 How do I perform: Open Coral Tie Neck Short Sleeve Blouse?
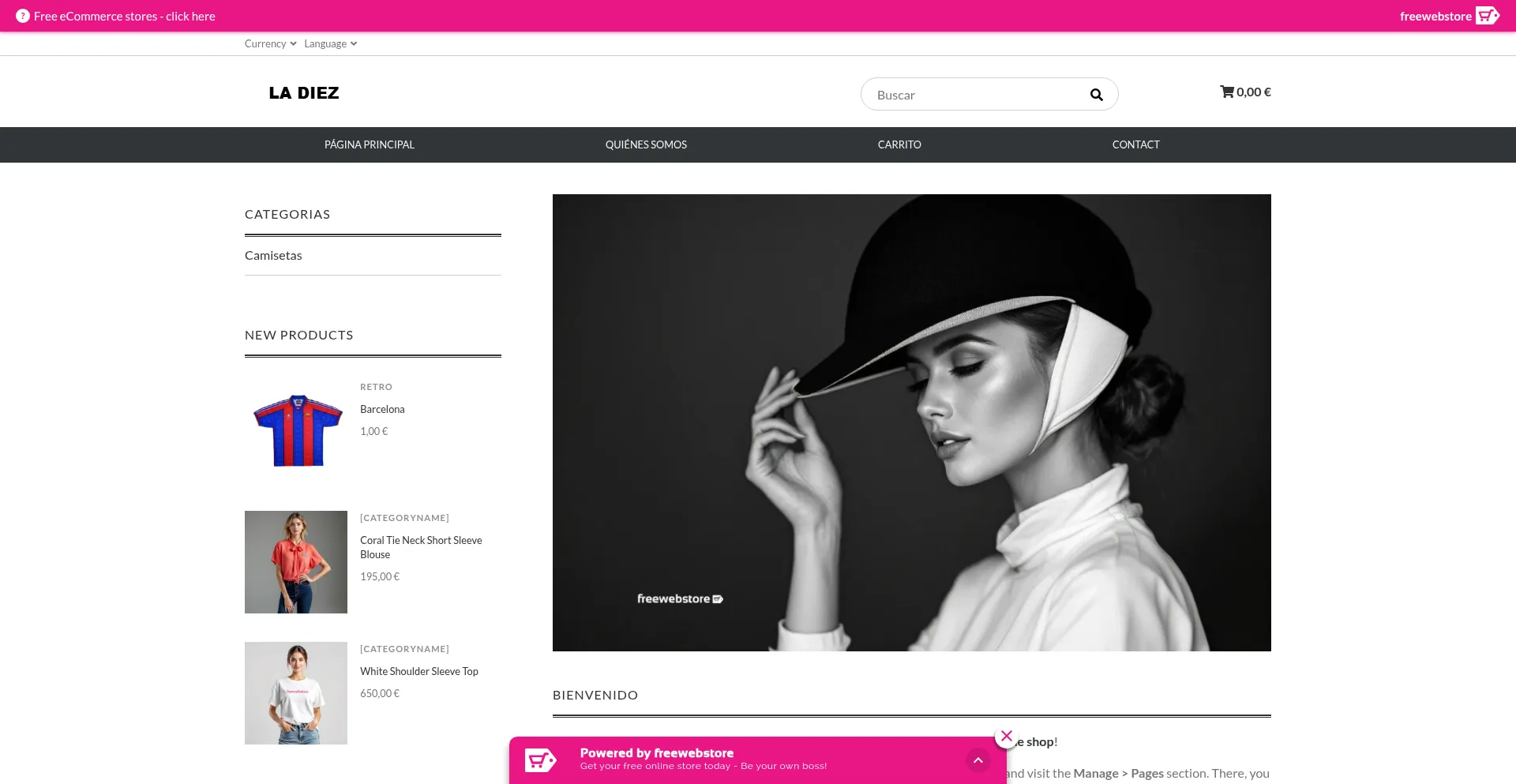coord(421,547)
